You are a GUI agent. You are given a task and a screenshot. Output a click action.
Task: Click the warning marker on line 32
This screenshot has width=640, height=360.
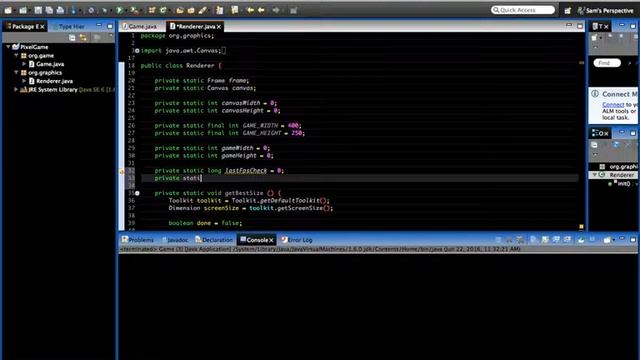point(122,171)
